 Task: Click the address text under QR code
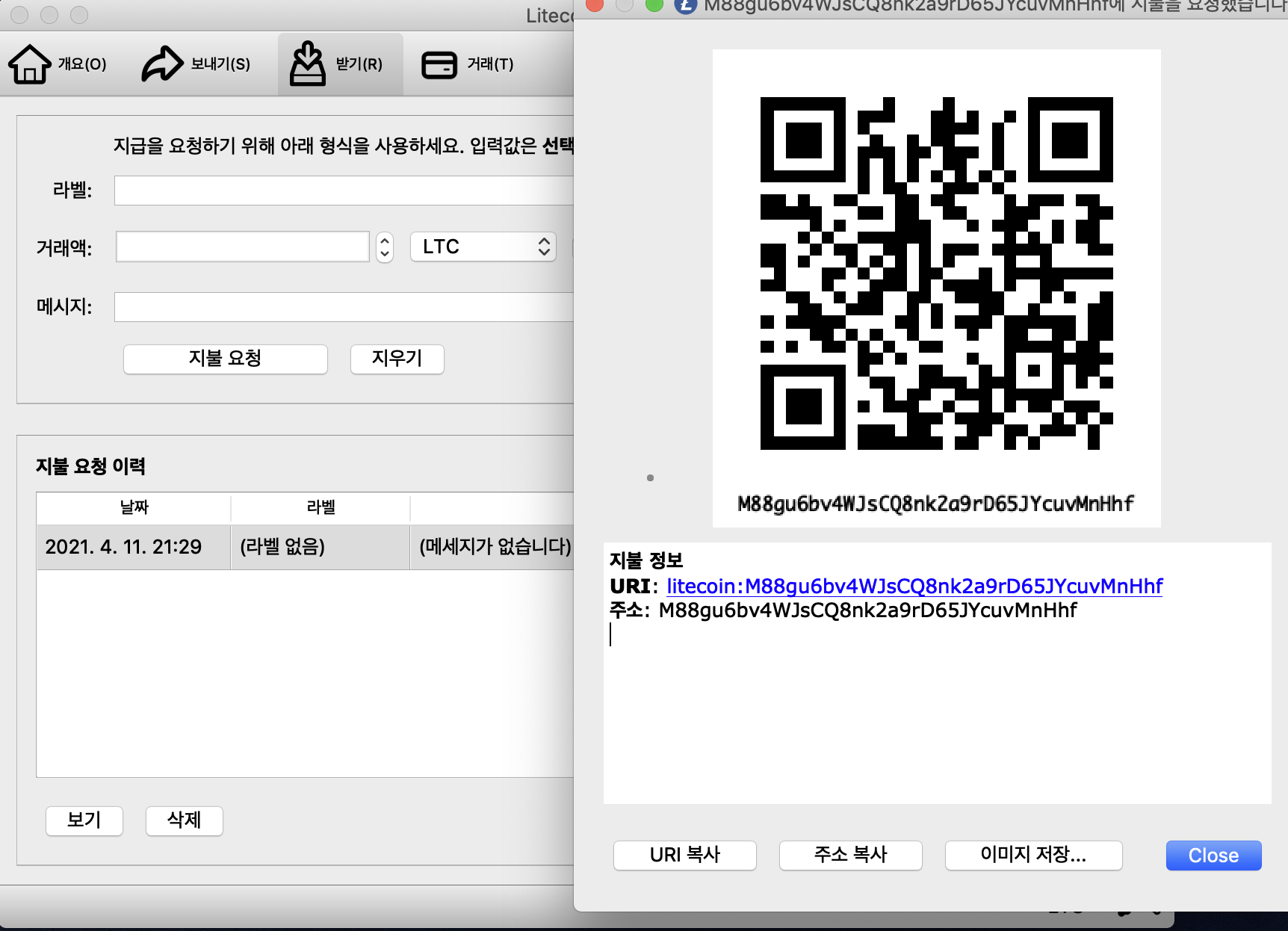click(x=936, y=504)
